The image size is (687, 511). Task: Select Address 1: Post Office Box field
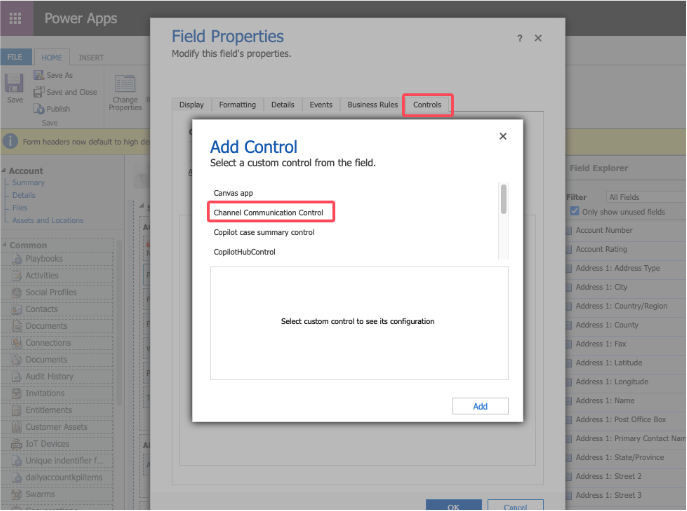(621, 419)
